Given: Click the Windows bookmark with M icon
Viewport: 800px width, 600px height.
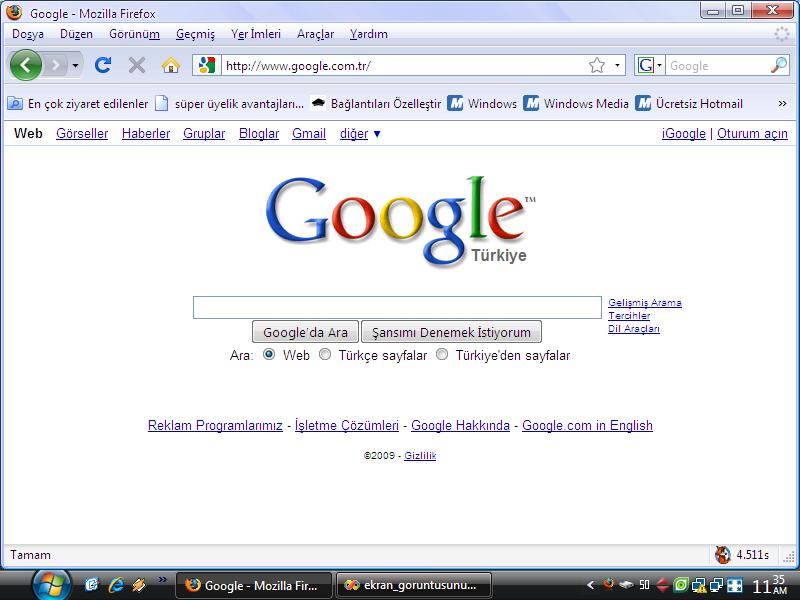Looking at the screenshot, I should click(482, 104).
